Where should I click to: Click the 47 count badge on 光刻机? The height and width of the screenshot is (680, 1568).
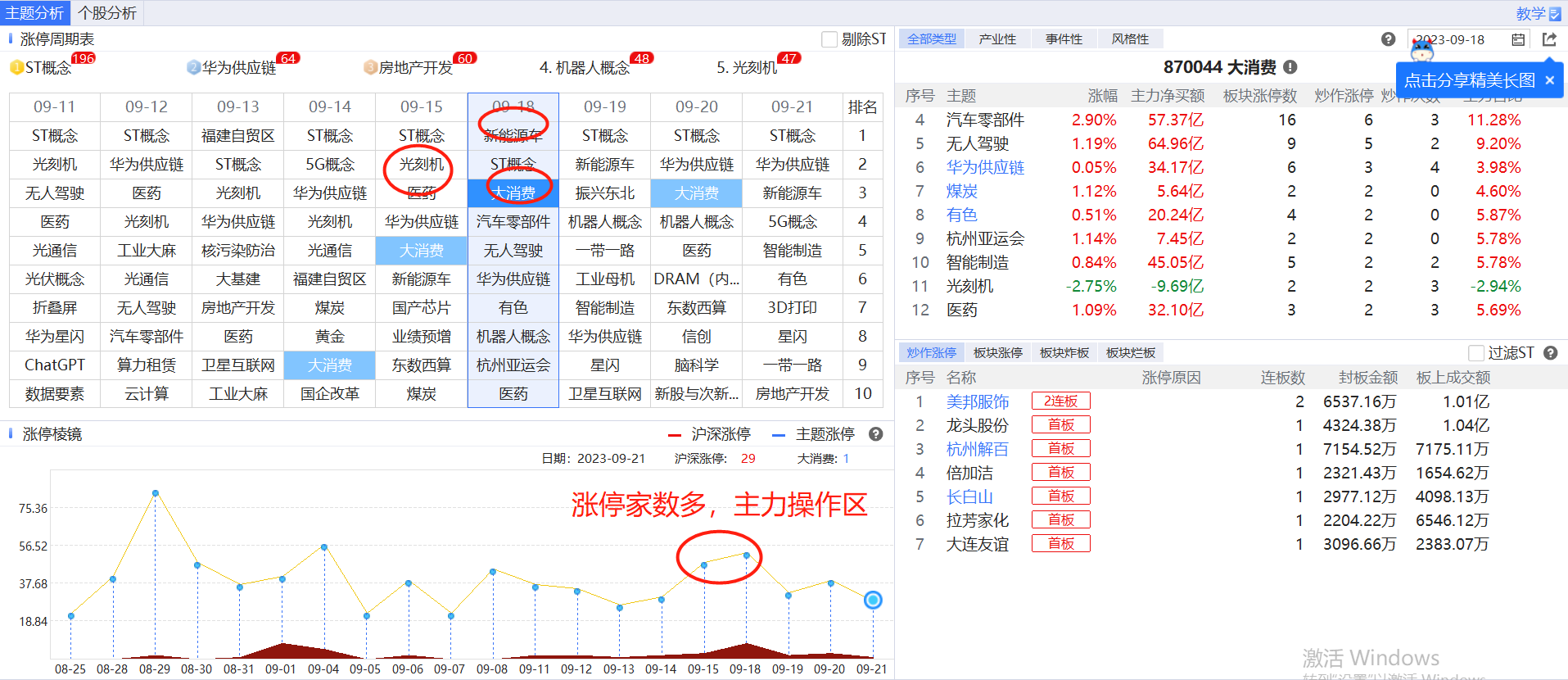click(x=789, y=58)
